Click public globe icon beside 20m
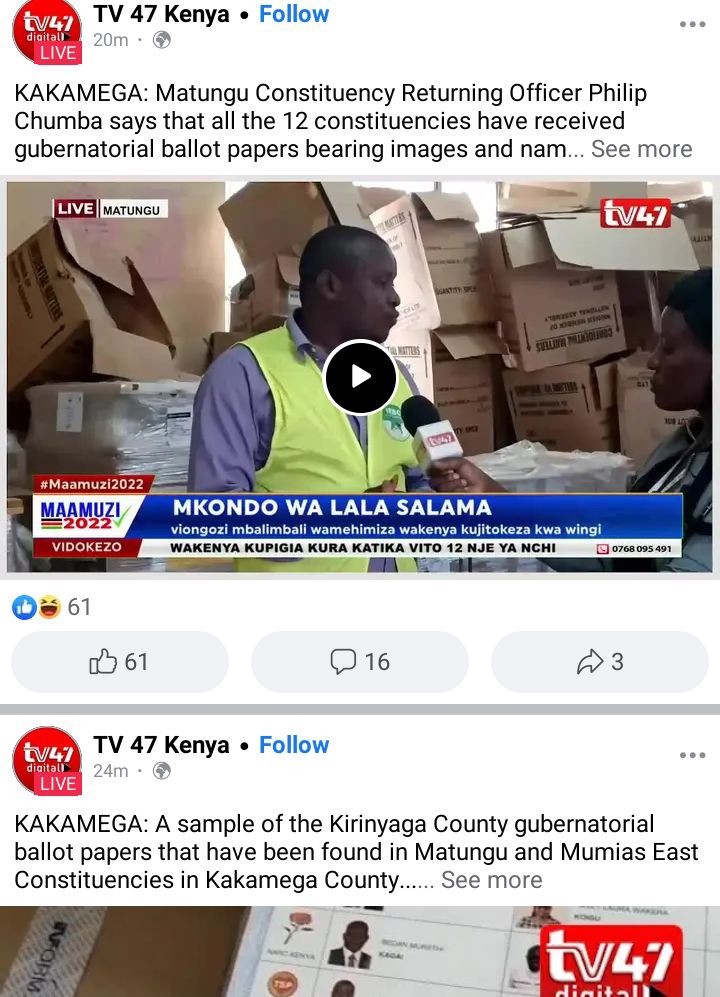 coord(162,40)
